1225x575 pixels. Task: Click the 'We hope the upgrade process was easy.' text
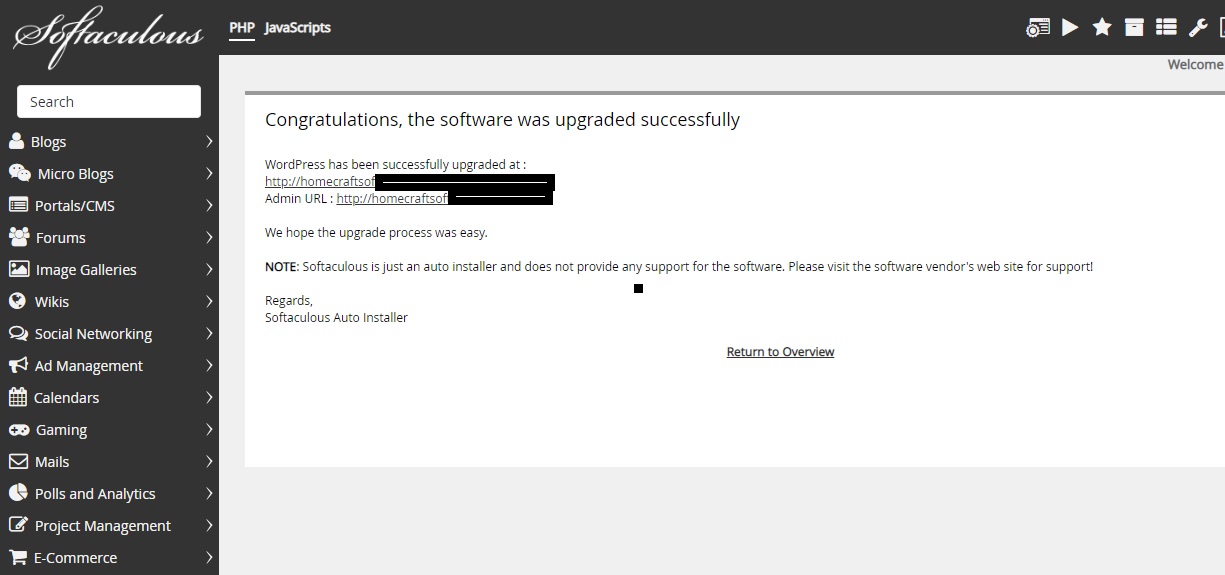376,232
